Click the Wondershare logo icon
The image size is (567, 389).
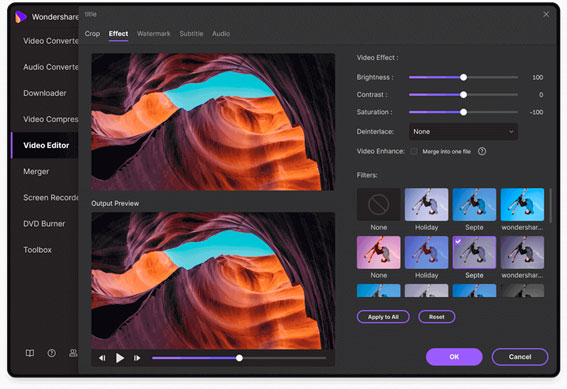click(x=21, y=17)
